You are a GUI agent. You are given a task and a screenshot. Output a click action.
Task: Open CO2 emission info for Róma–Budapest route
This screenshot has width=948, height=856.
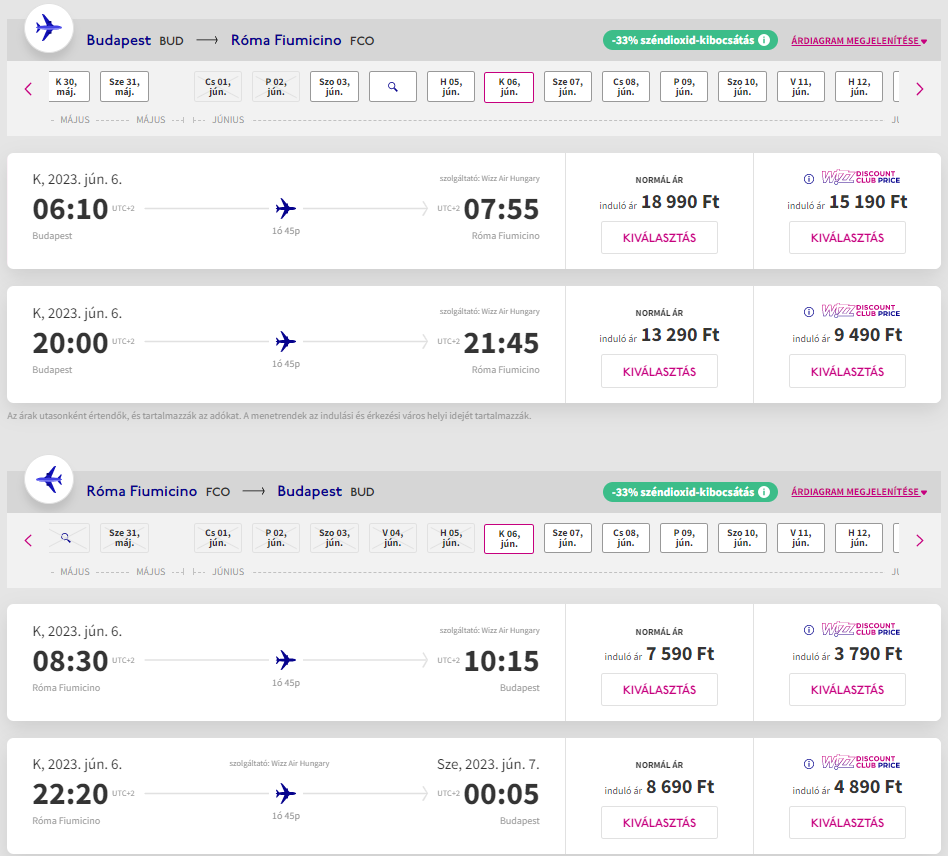click(764, 491)
